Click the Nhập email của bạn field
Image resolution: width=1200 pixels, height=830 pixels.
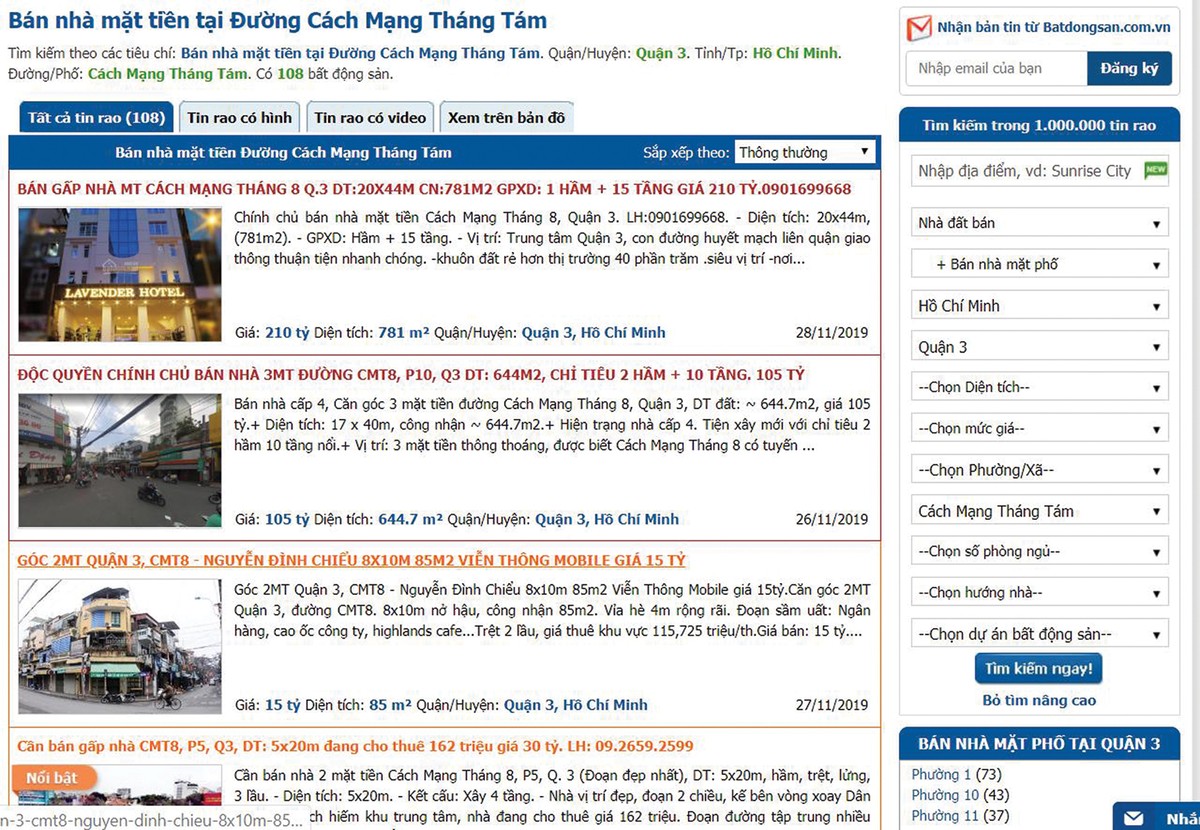(996, 68)
